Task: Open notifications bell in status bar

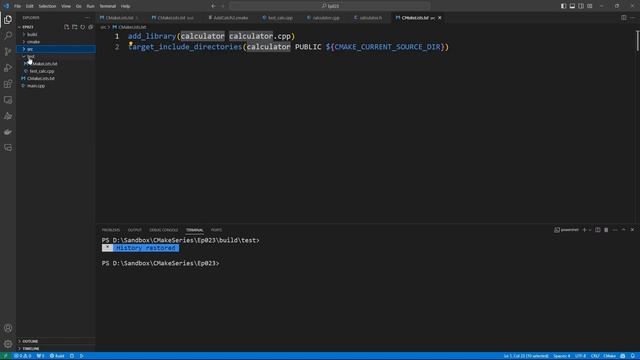Action: [633, 356]
